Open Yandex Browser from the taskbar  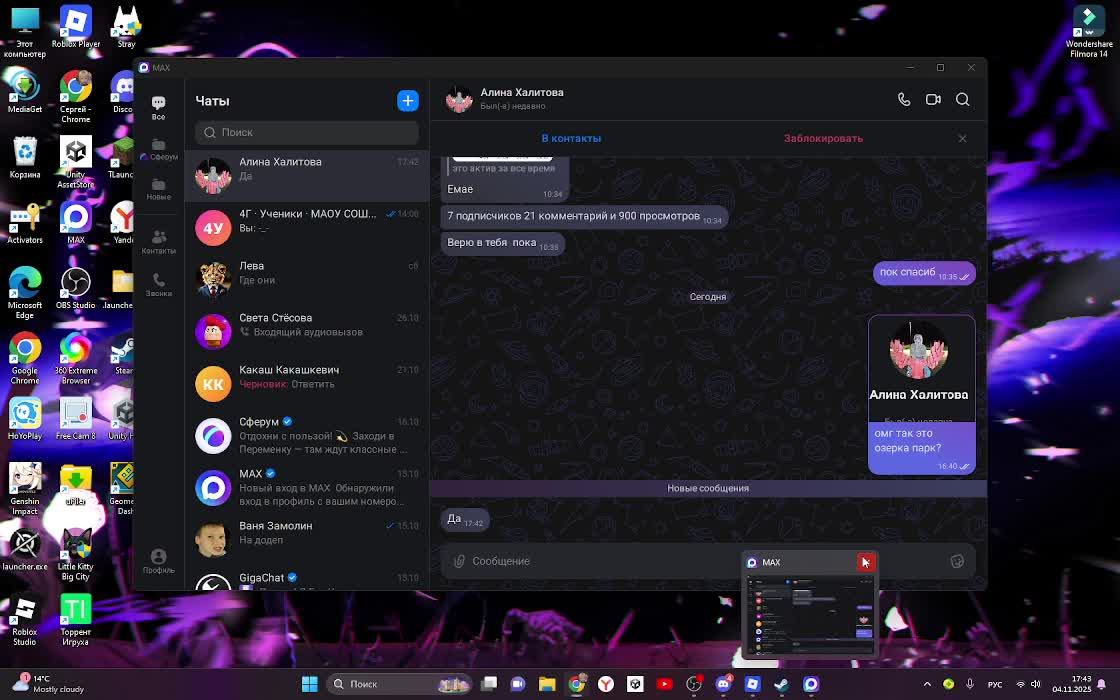tap(606, 684)
